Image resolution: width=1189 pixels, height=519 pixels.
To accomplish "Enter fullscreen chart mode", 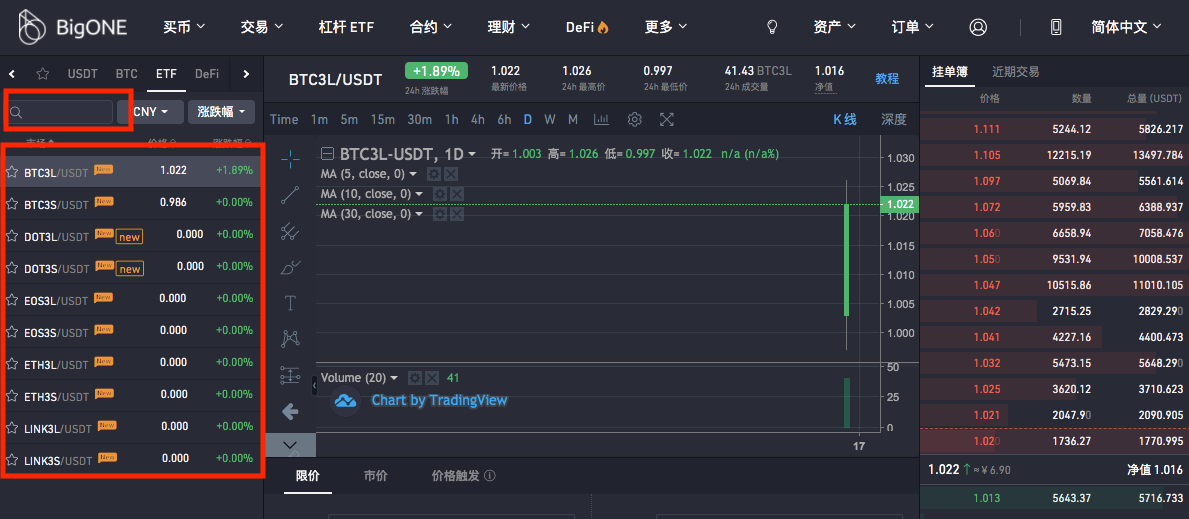I will pos(667,120).
